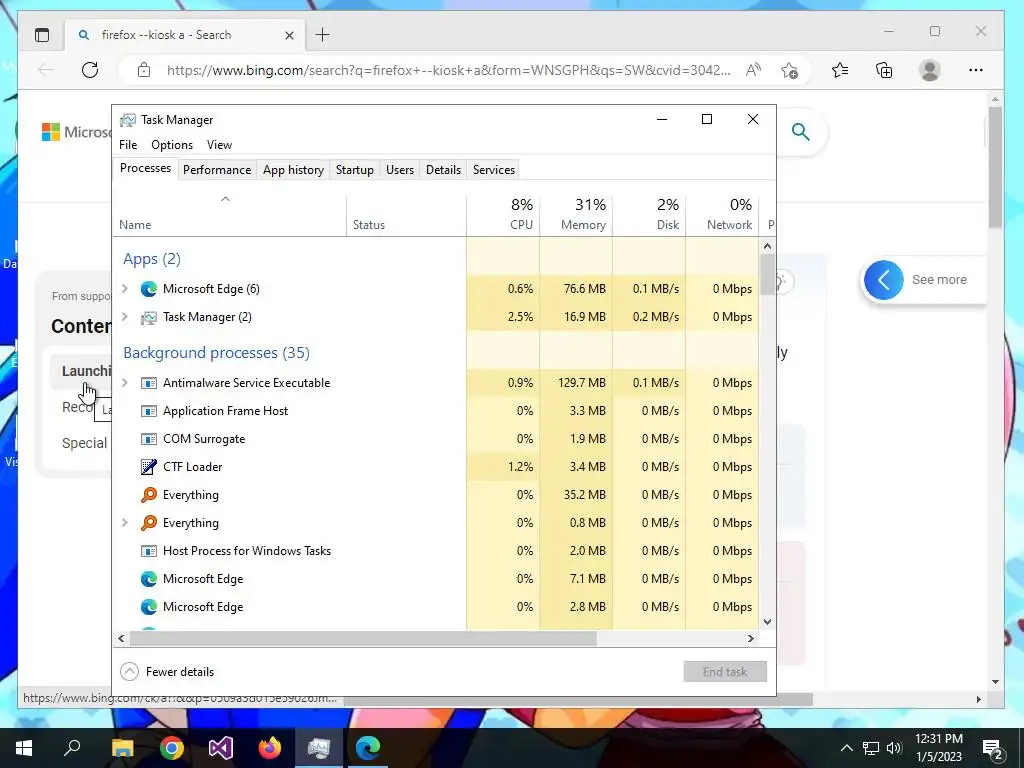Open Windows Start menu
The height and width of the screenshot is (768, 1024).
point(24,748)
